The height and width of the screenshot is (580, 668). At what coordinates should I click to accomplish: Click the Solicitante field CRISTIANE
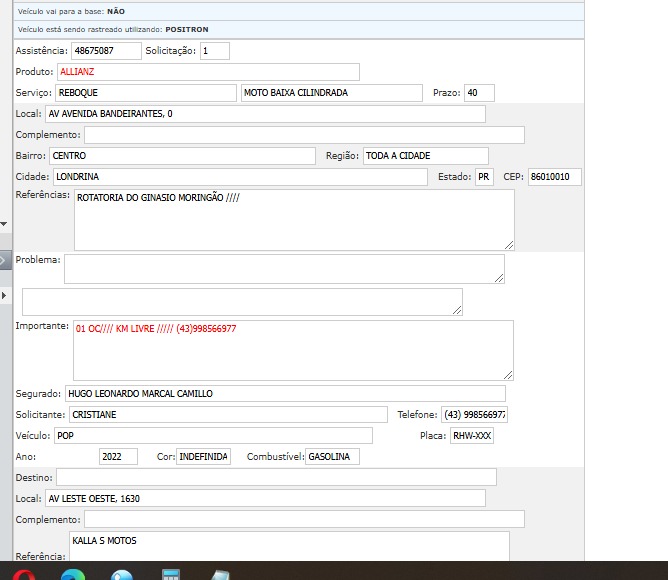pyautogui.click(x=228, y=414)
